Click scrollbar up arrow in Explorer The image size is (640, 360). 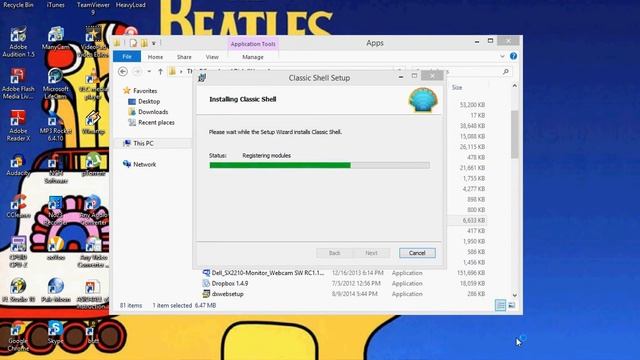(x=514, y=86)
